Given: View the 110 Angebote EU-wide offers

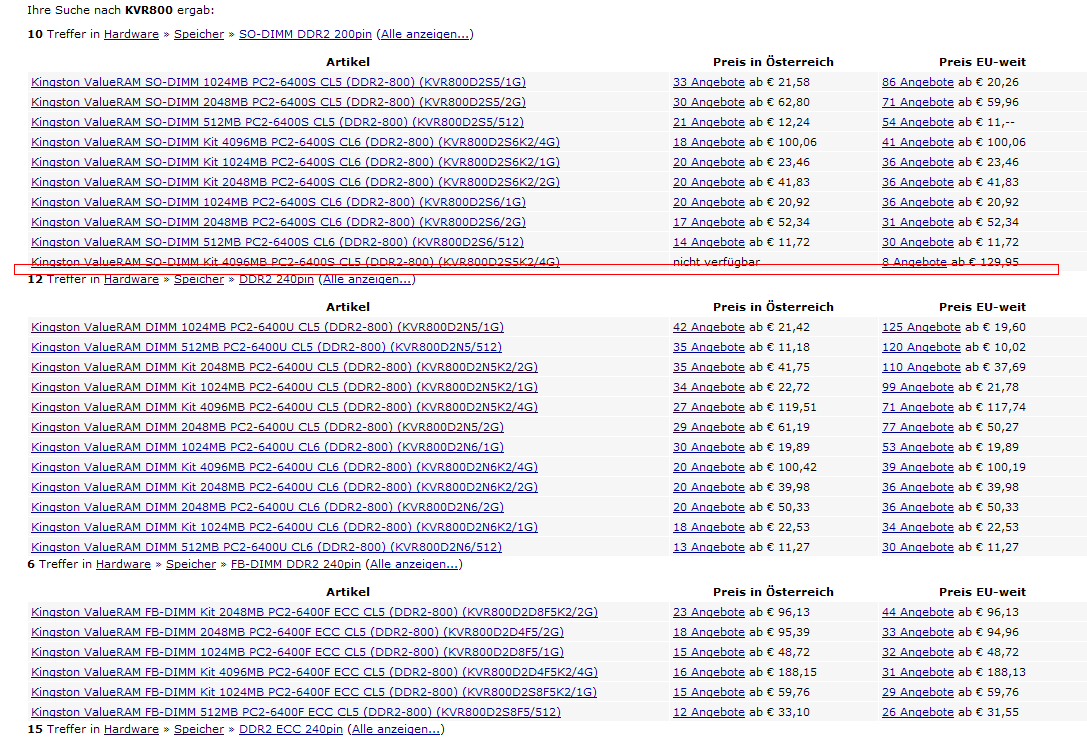Looking at the screenshot, I should [921, 368].
